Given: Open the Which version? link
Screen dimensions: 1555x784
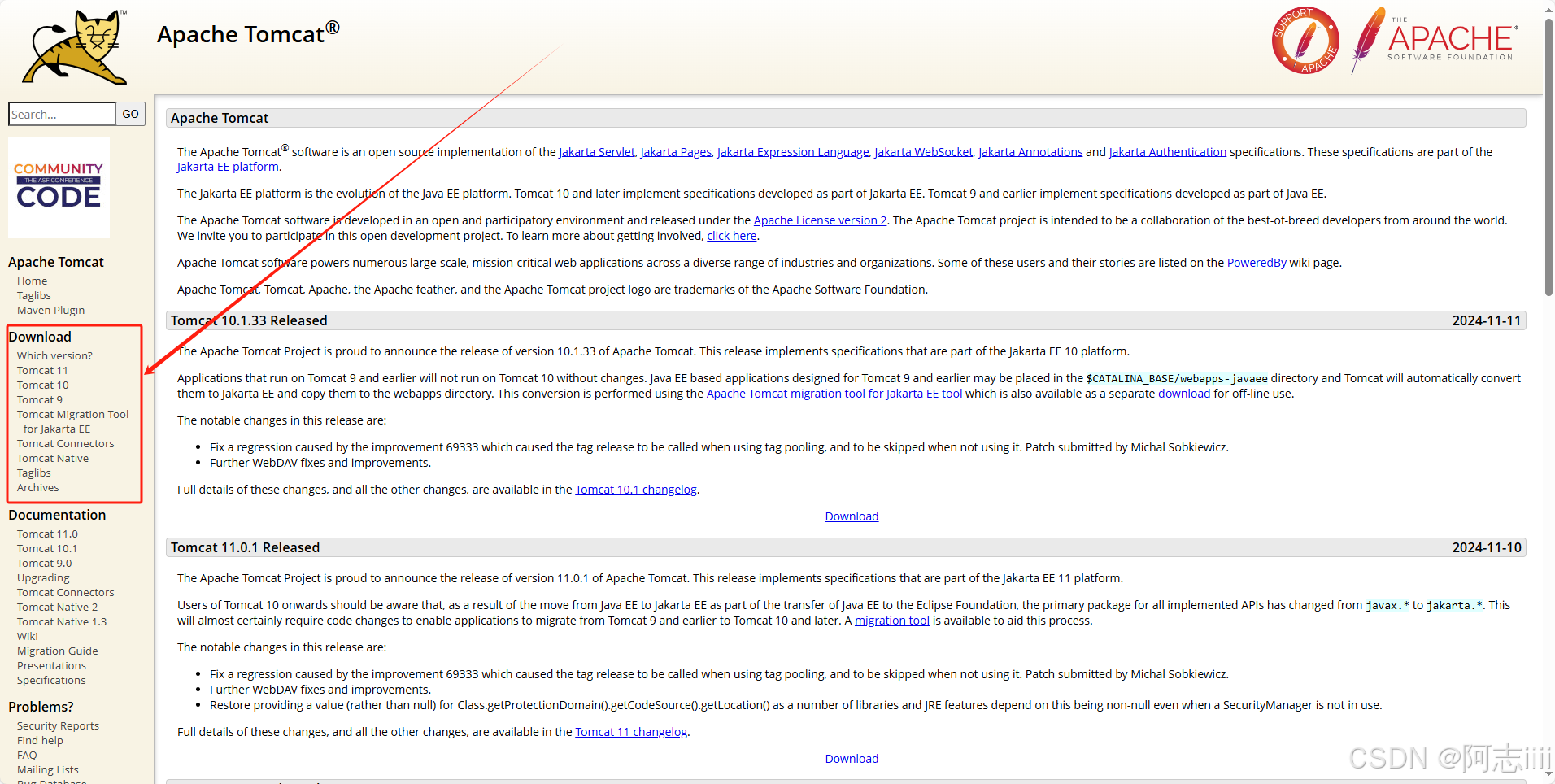Looking at the screenshot, I should (54, 355).
